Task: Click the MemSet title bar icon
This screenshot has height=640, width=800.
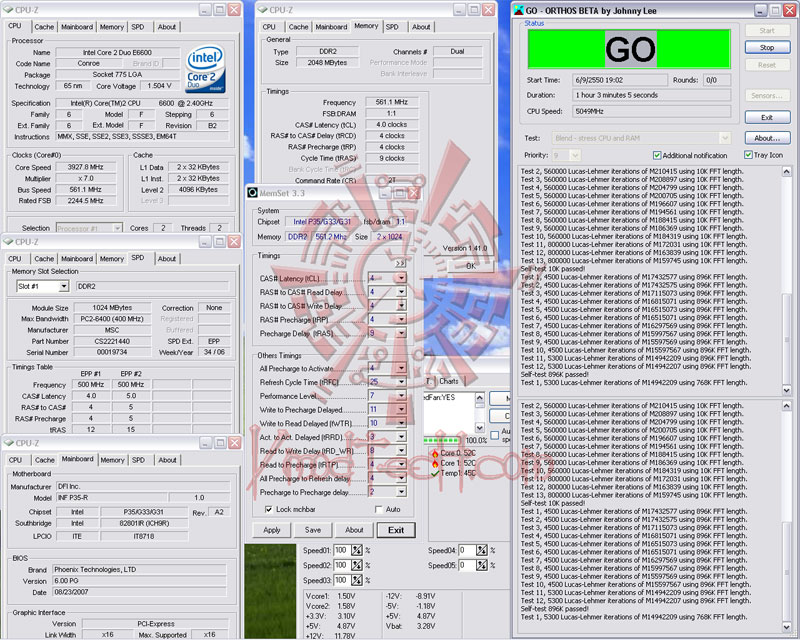Action: 252,193
